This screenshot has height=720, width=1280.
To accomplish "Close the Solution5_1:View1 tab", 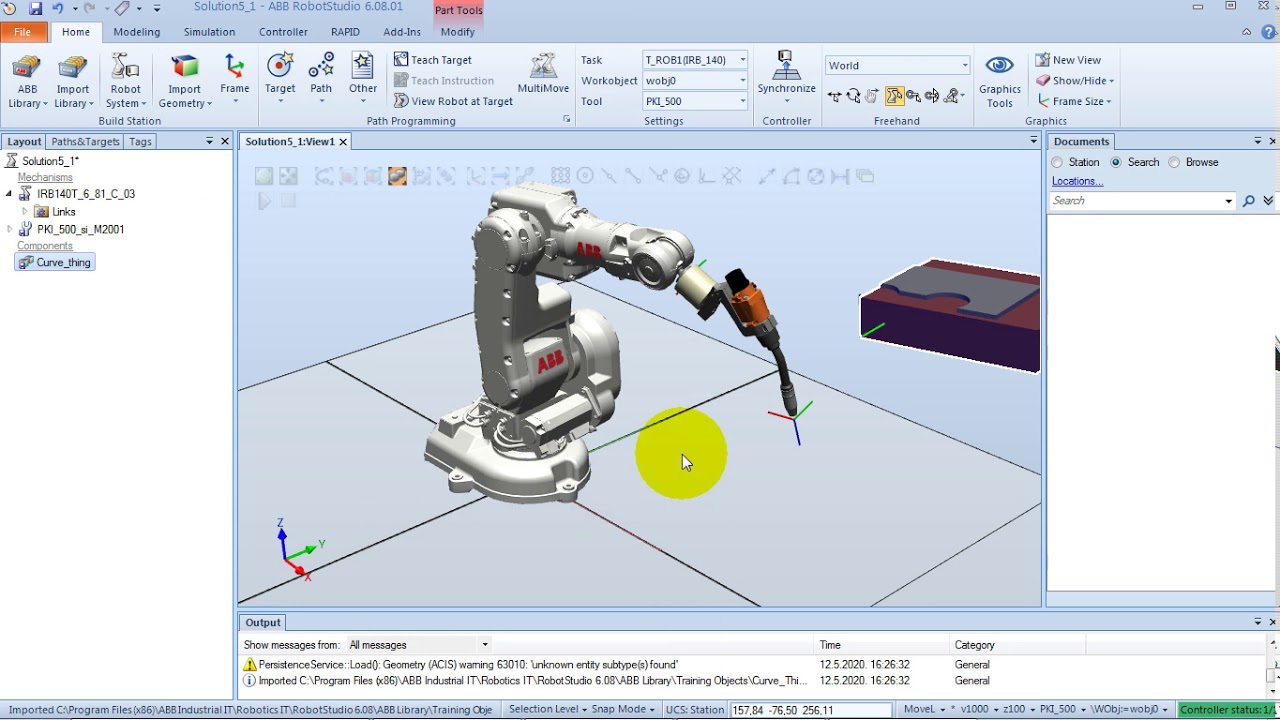I will pos(343,142).
